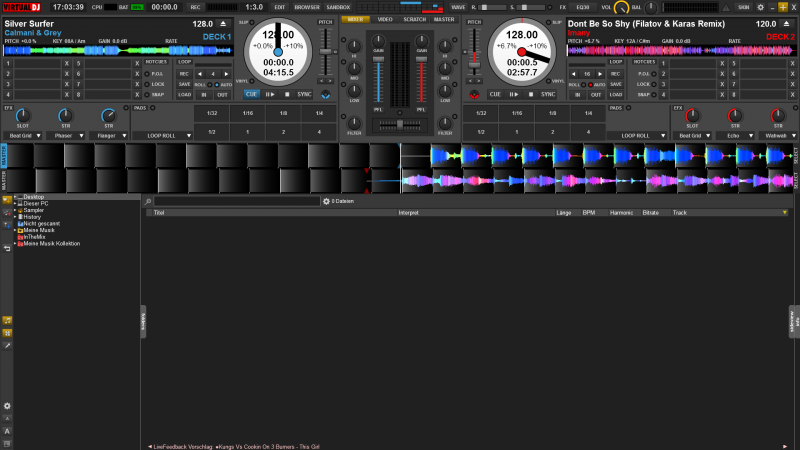The height and width of the screenshot is (450, 800).
Task: Stop playback on Deck 1
Action: [x=287, y=94]
